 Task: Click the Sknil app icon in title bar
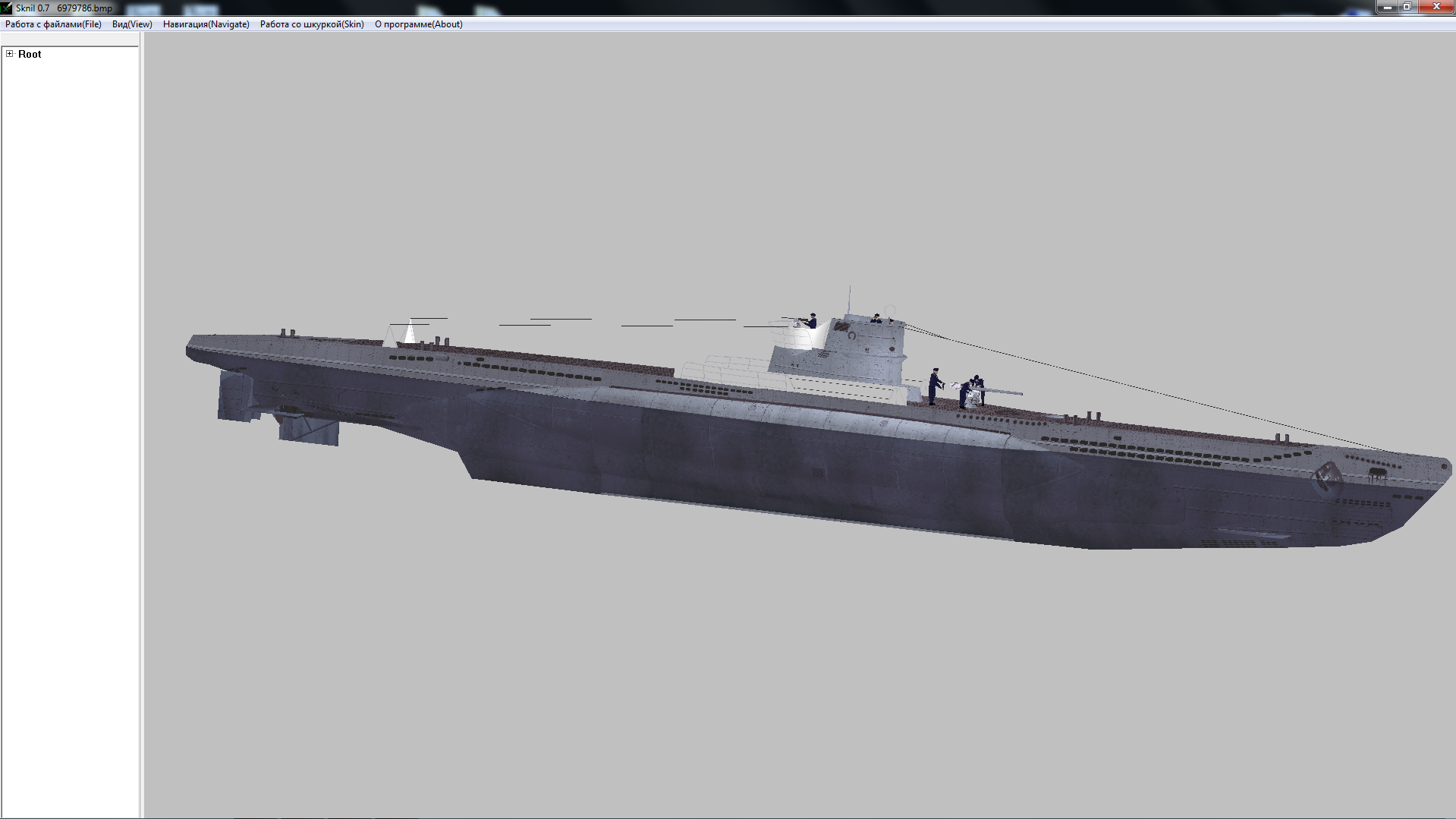[7, 8]
